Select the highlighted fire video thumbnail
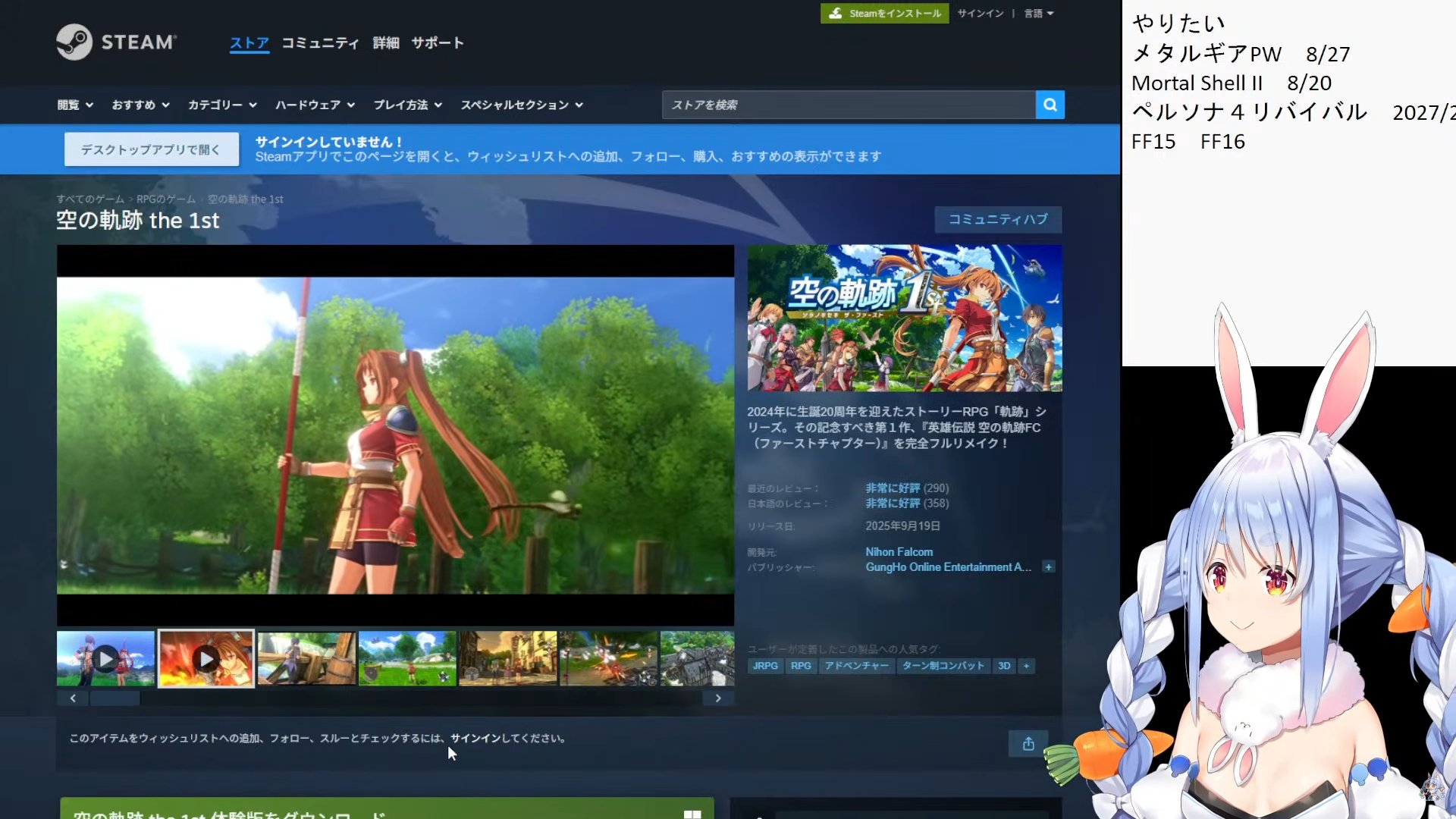The height and width of the screenshot is (819, 1456). 206,659
